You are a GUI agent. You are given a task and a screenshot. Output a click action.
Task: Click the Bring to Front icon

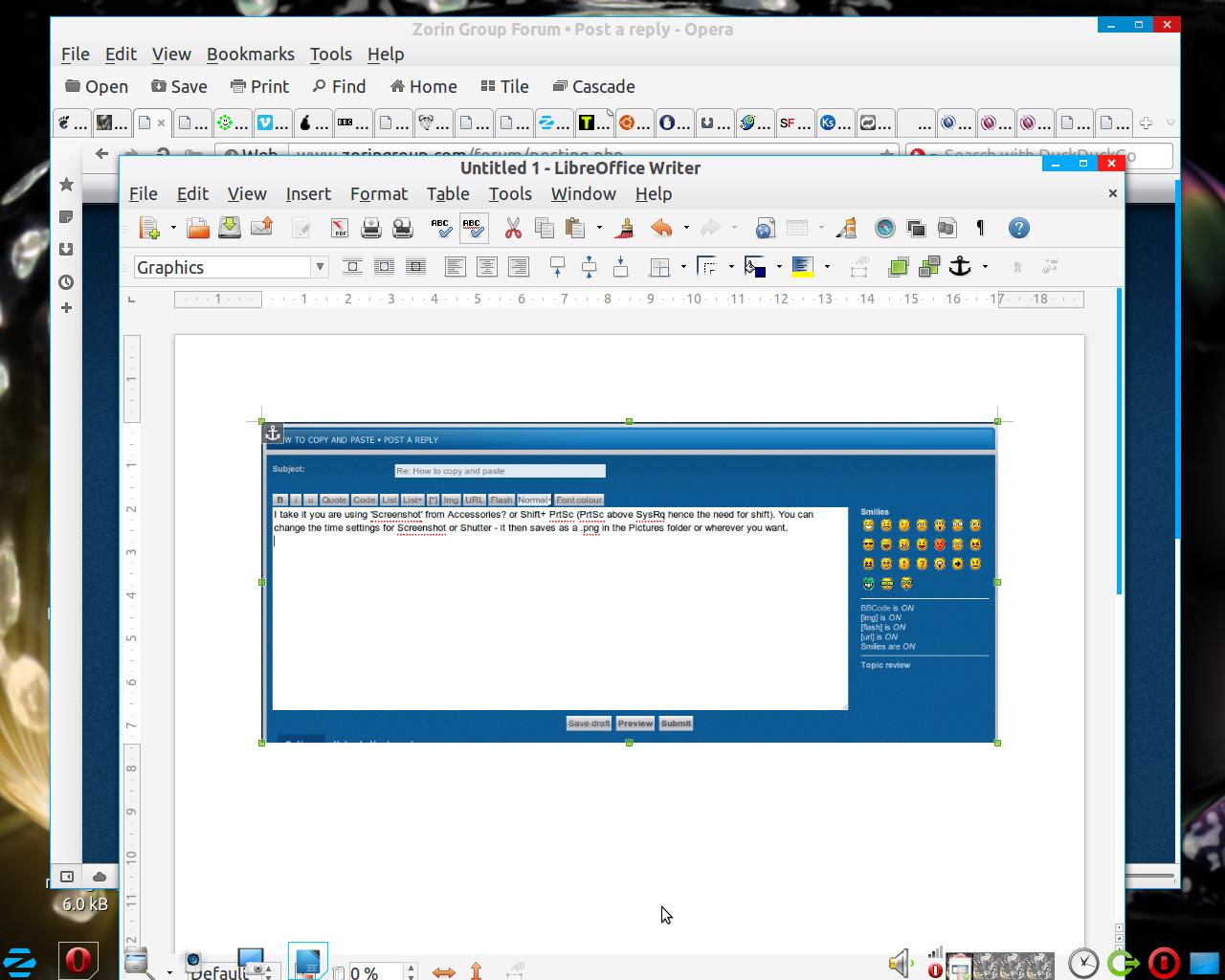pos(898,267)
